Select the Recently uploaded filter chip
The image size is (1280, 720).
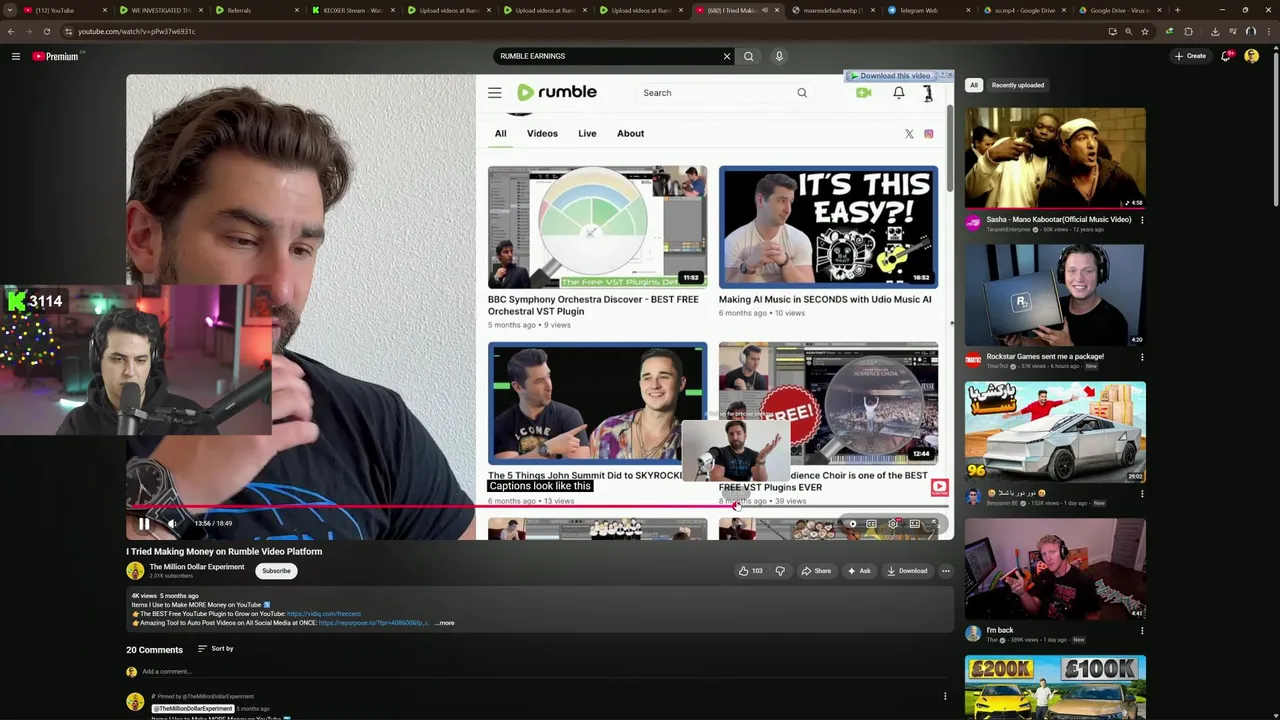(x=1018, y=85)
